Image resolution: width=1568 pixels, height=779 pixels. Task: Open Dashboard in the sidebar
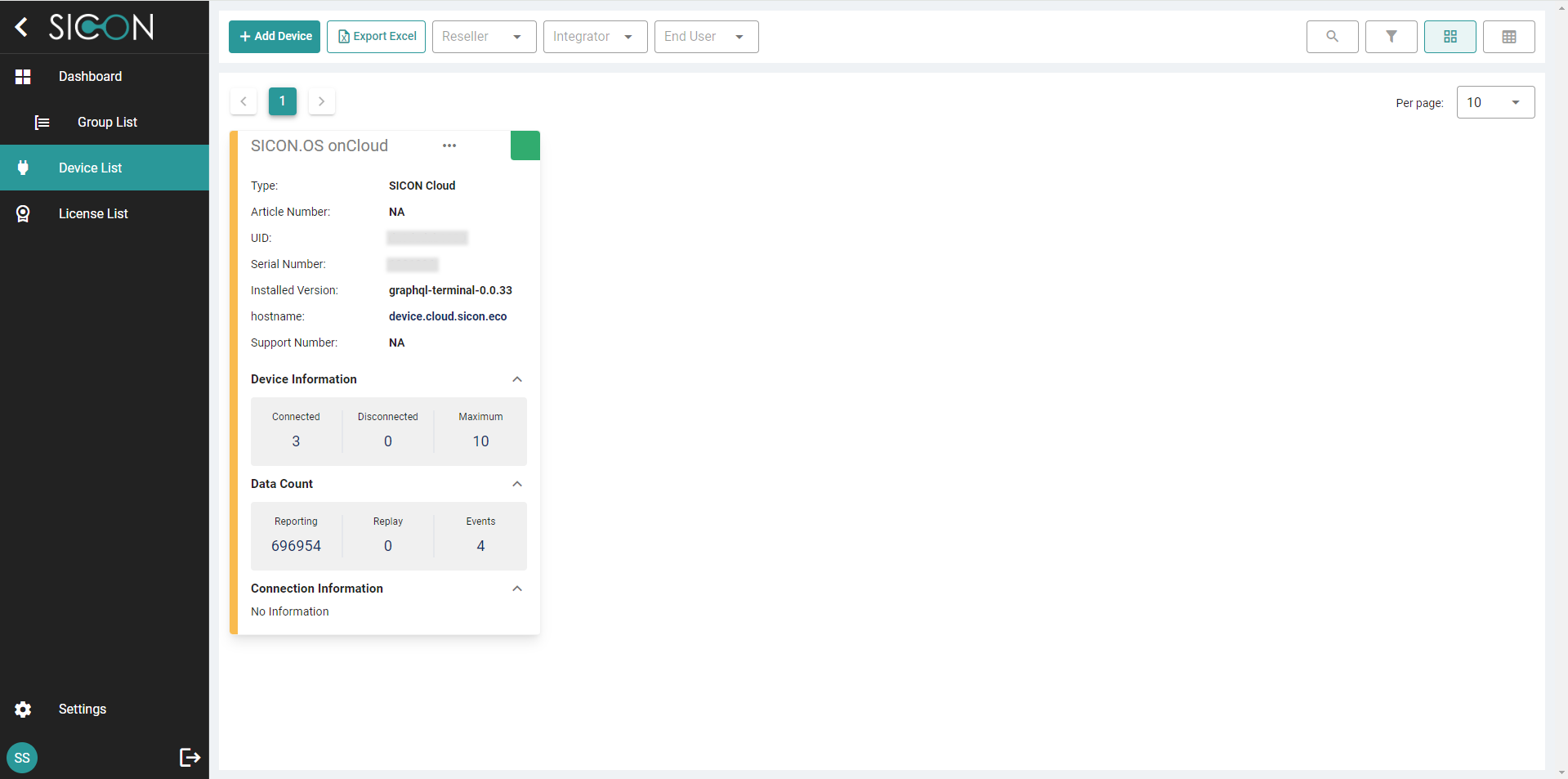click(x=90, y=77)
